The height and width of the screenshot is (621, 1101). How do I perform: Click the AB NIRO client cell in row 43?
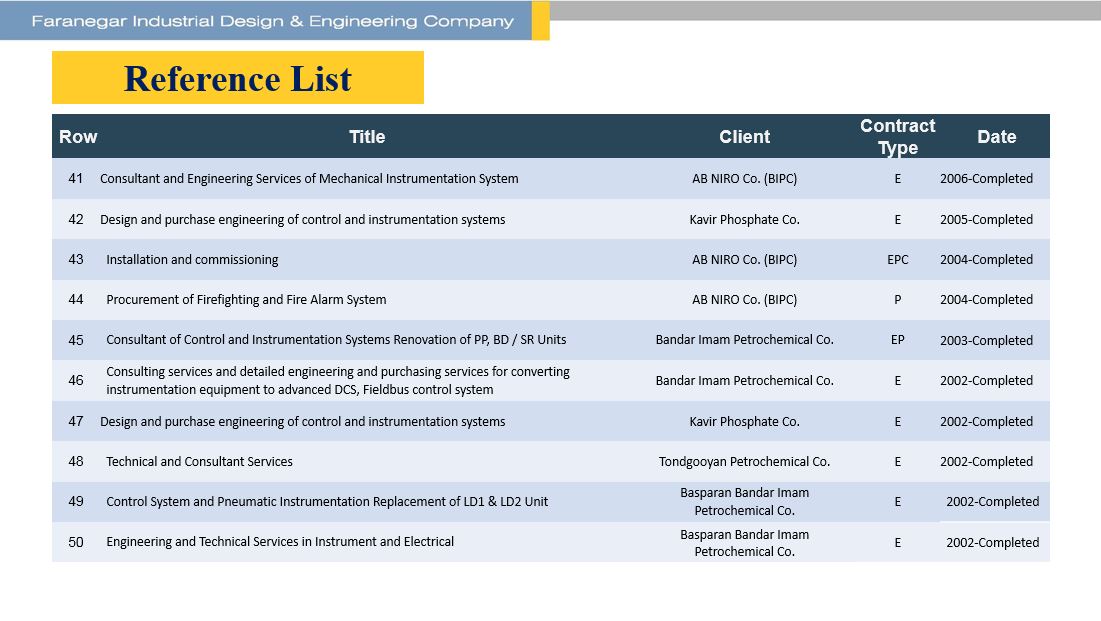(x=744, y=259)
